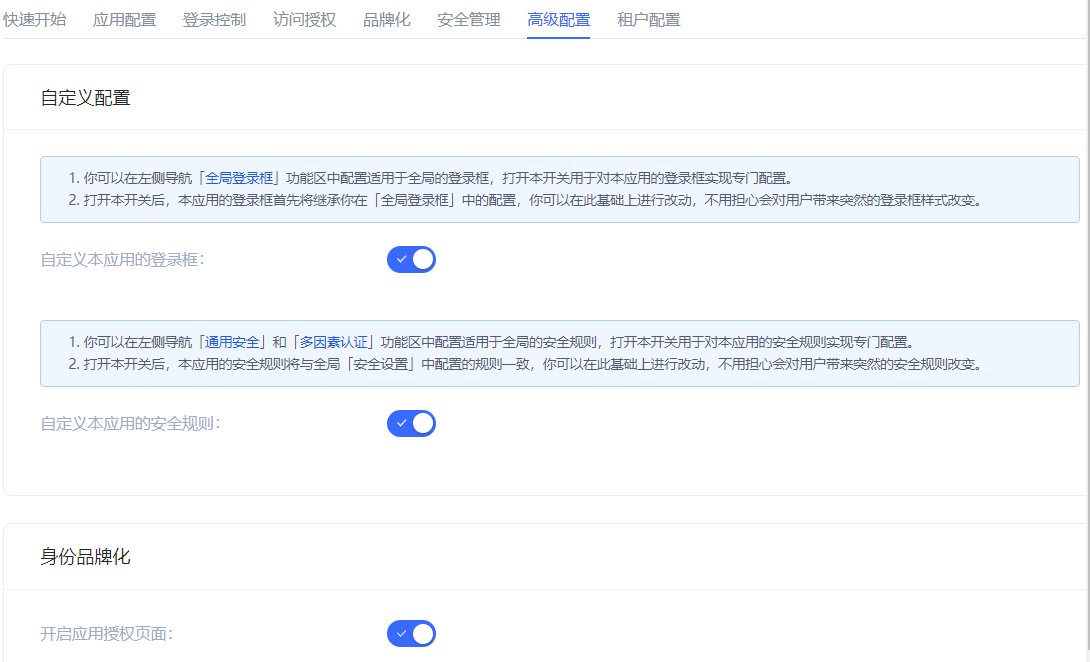The image size is (1090, 662).
Task: Click the active 高级配置 tab
Action: pyautogui.click(x=558, y=19)
